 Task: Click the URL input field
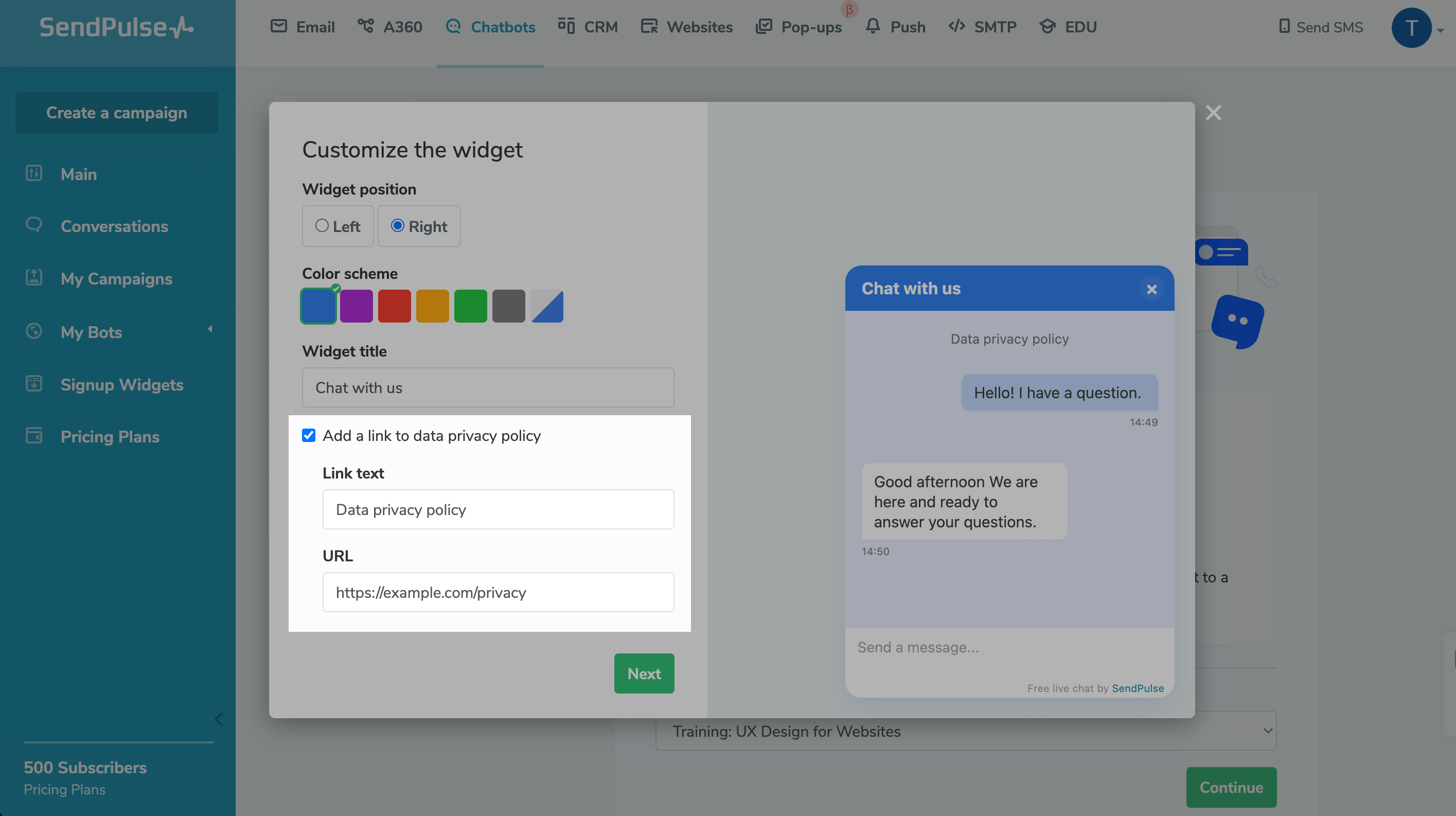pos(498,592)
